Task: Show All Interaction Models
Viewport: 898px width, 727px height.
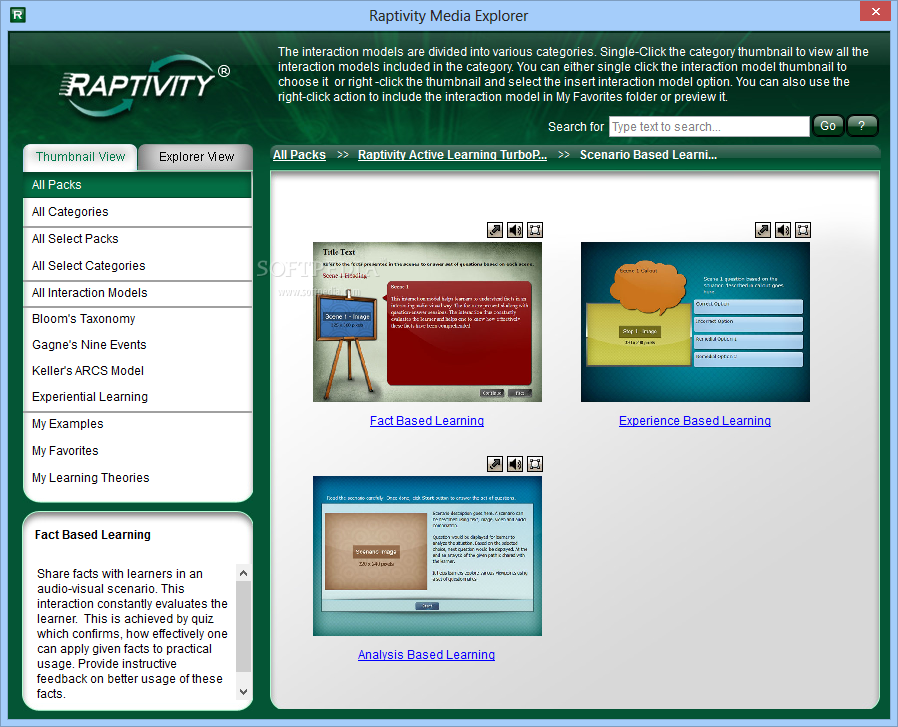Action: click(137, 293)
